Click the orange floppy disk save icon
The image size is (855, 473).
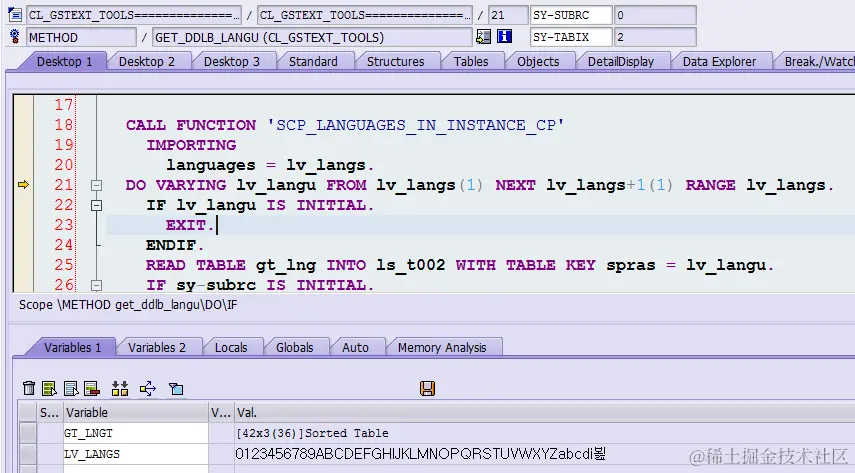coord(428,388)
